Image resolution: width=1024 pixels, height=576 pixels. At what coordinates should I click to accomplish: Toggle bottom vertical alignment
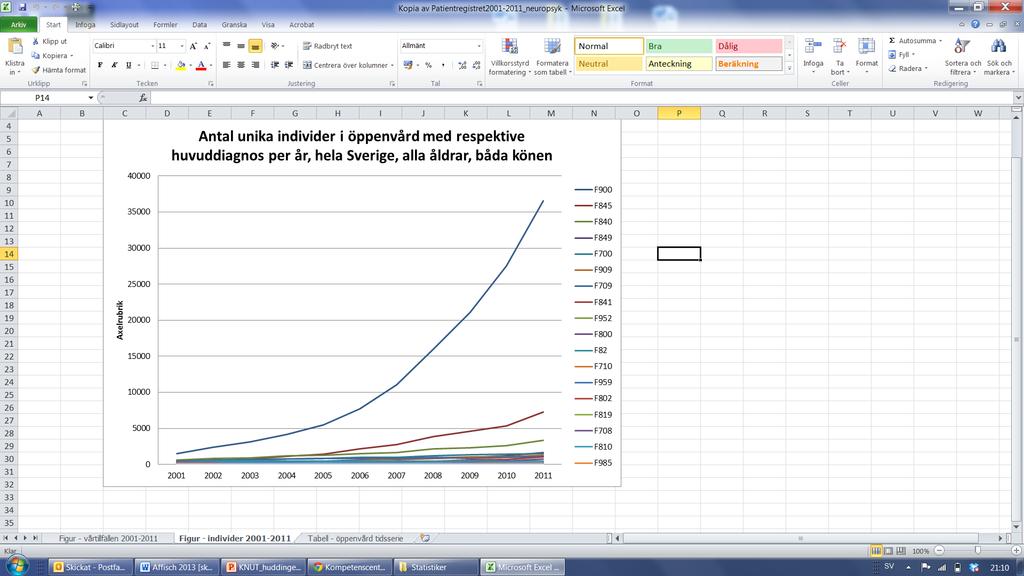(255, 46)
